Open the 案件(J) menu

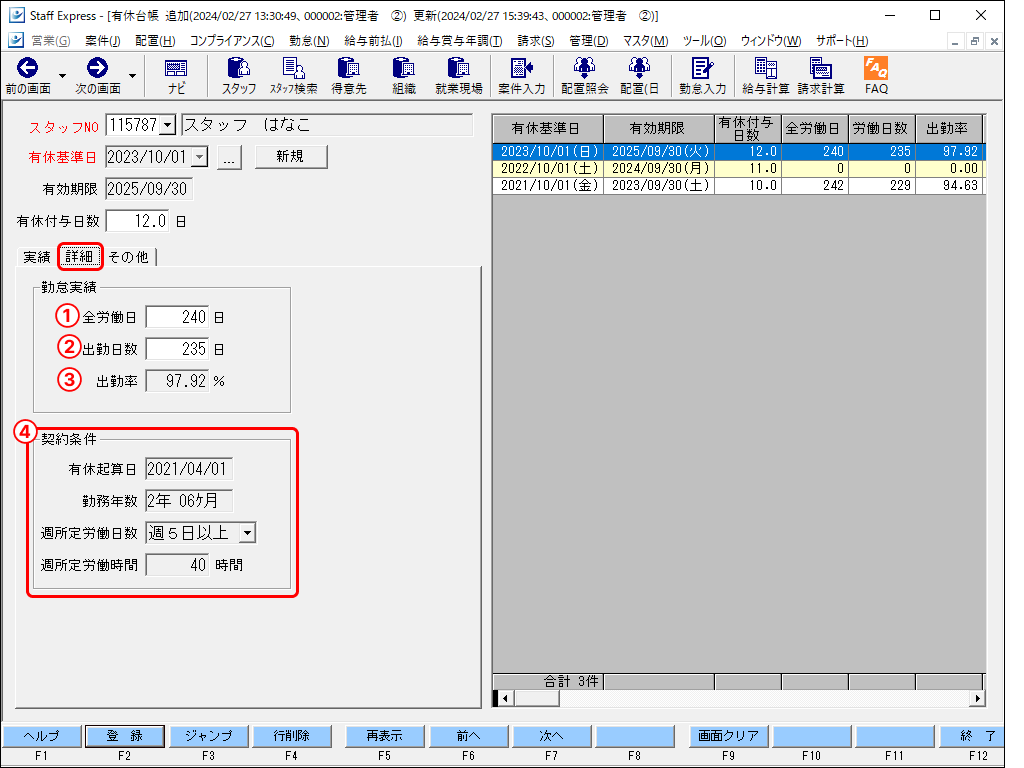pos(103,40)
